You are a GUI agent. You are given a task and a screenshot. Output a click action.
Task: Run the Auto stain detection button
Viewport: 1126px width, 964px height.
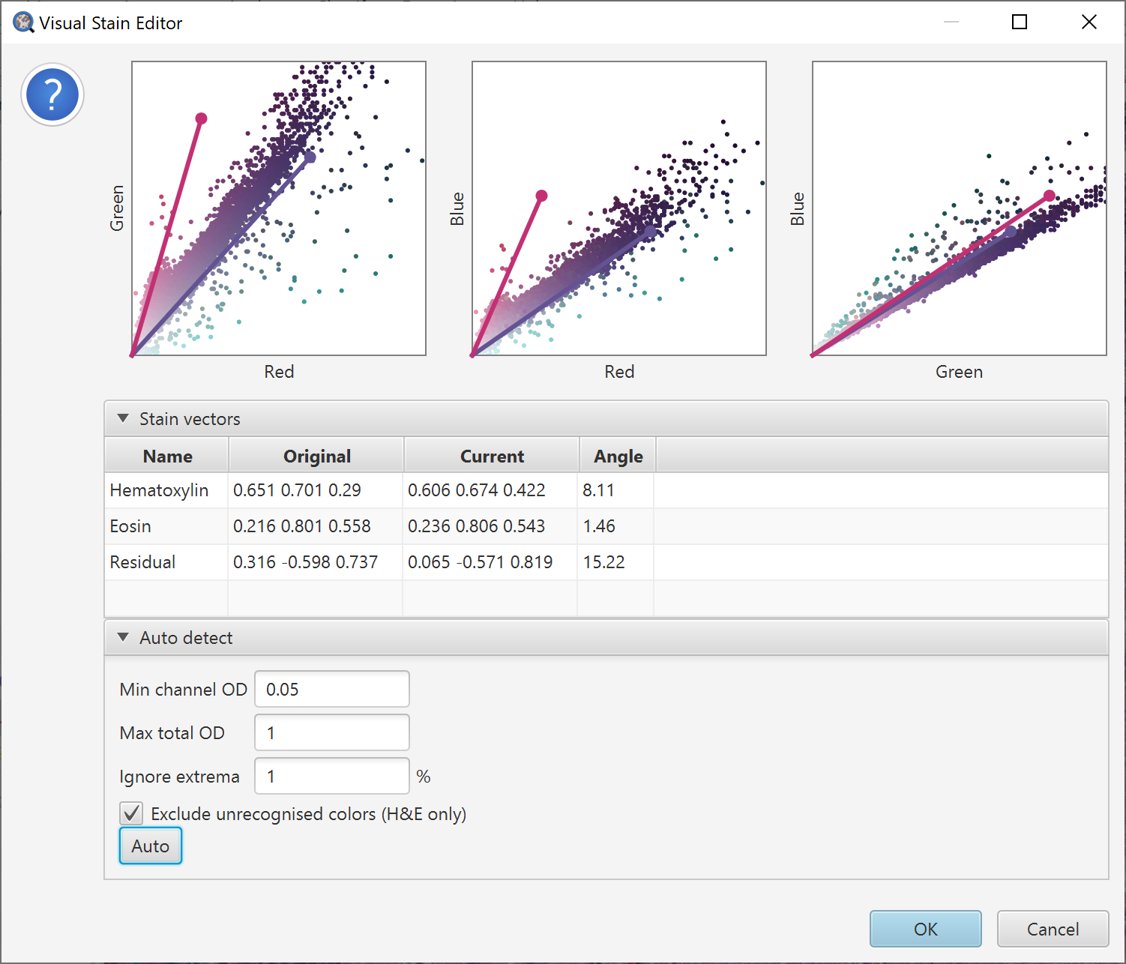[150, 845]
